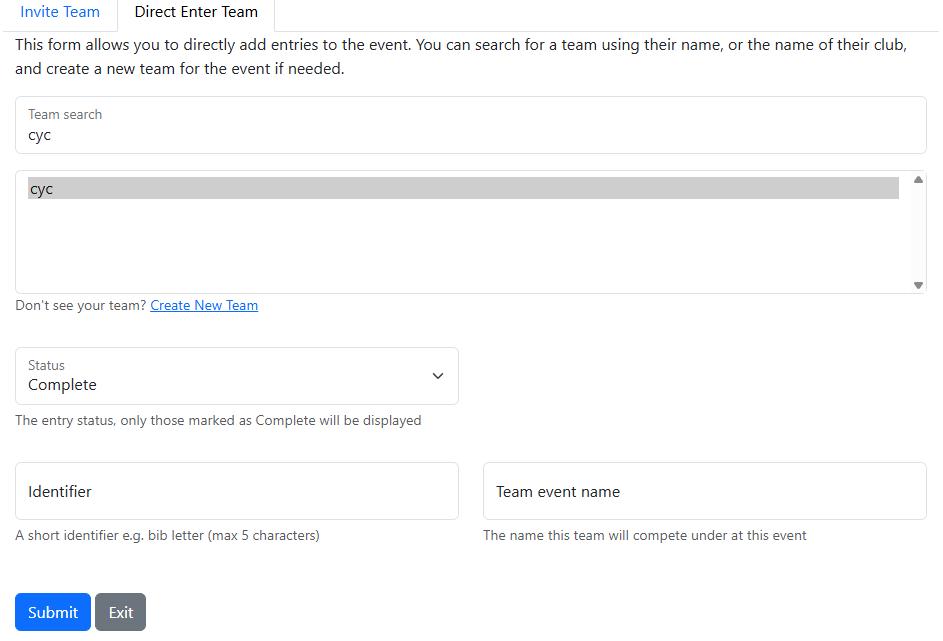943x641 pixels.
Task: Switch to the Invite Team tab
Action: (x=60, y=13)
